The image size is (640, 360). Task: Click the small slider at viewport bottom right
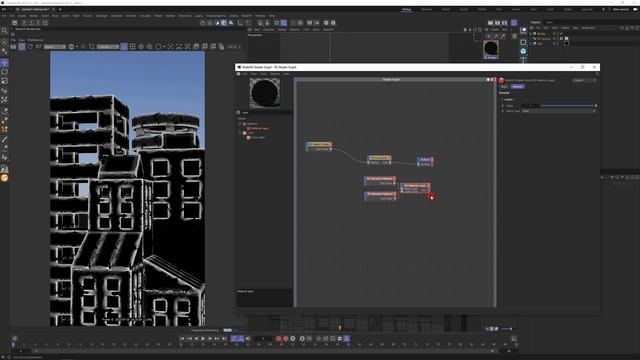(x=507, y=329)
